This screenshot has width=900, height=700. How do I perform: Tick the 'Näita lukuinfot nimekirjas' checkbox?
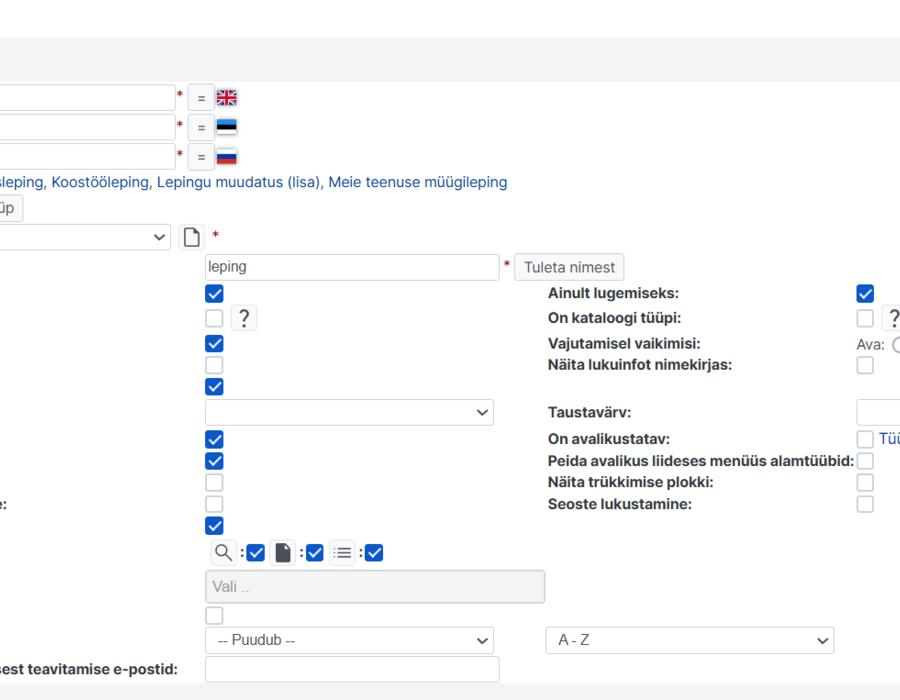click(x=865, y=365)
